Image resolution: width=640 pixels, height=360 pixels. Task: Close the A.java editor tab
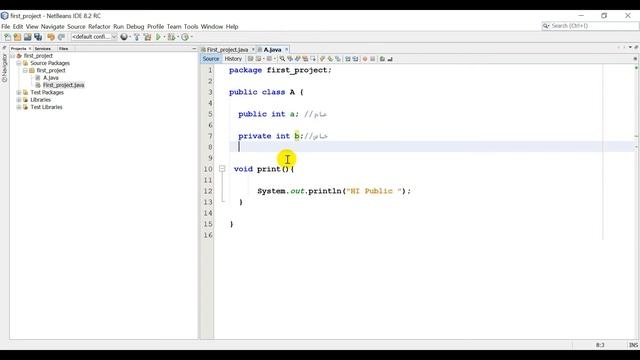[287, 49]
